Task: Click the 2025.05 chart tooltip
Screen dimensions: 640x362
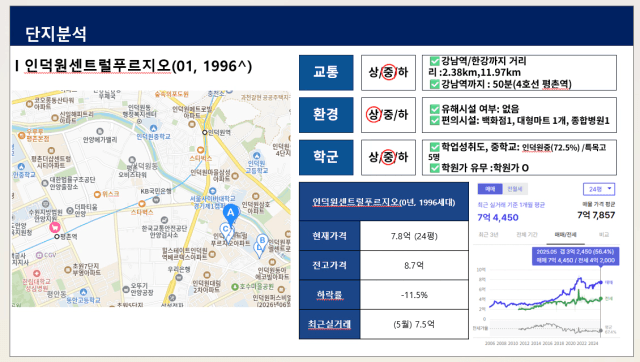Action: [x=576, y=256]
